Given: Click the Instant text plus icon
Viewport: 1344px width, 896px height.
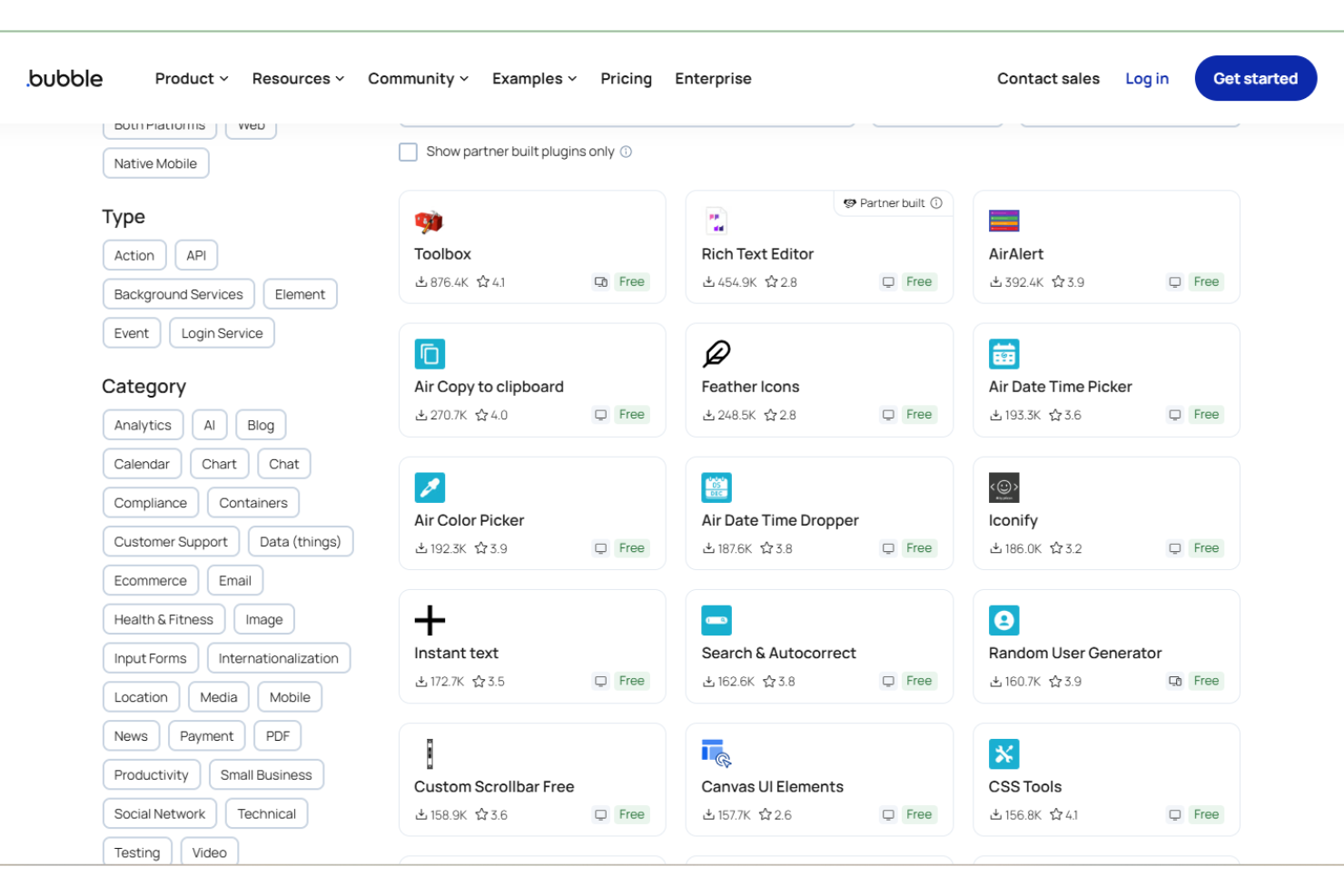Looking at the screenshot, I should tap(430, 621).
